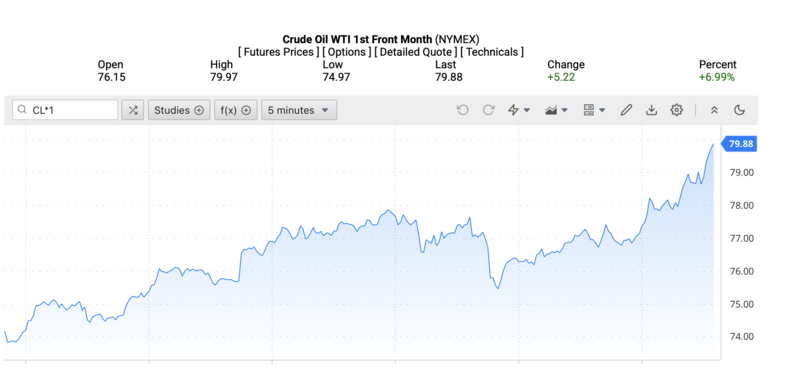Open the Detailed Quote link
The height and width of the screenshot is (368, 800).
(416, 52)
